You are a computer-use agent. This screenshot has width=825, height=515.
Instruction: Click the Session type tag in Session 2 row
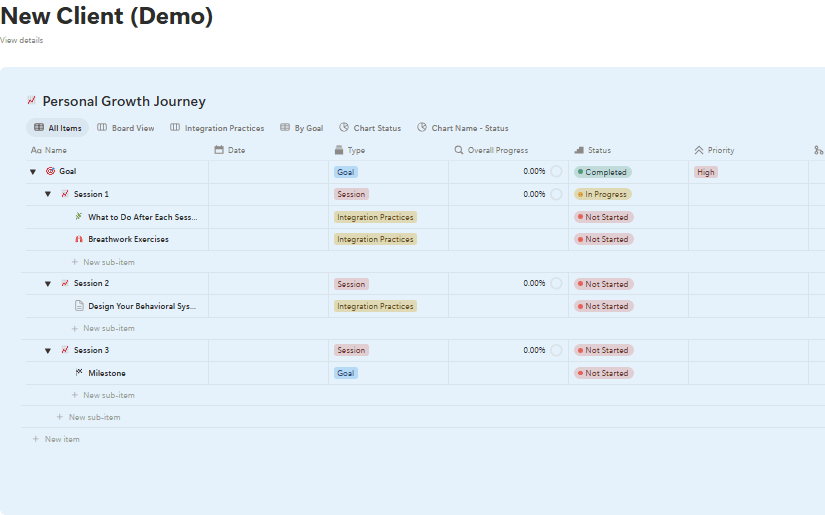tap(351, 284)
